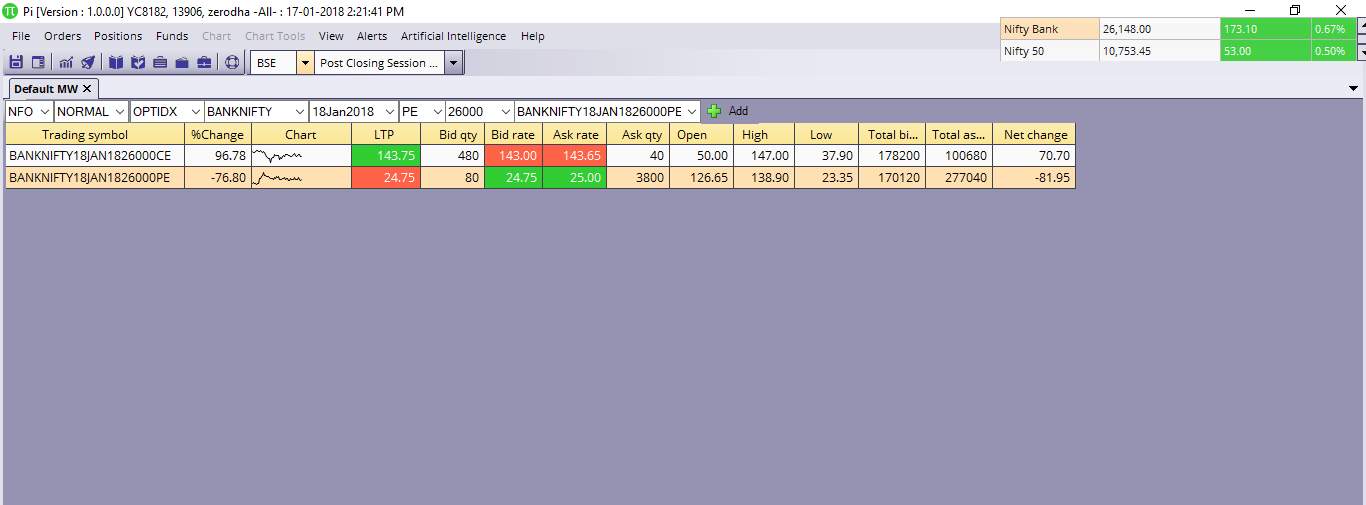1366x505 pixels.
Task: Sort by Ask rate column header
Action: click(575, 135)
